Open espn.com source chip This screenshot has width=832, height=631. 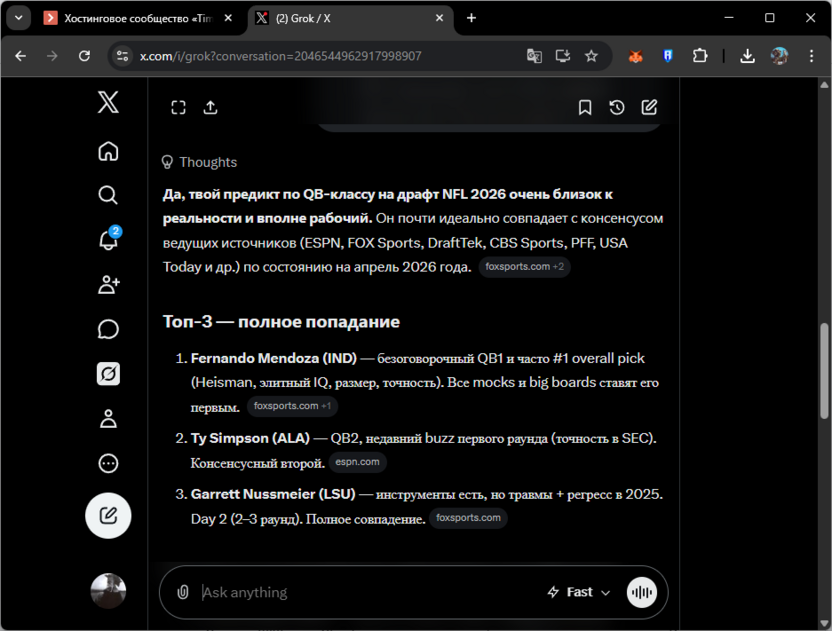pos(357,462)
